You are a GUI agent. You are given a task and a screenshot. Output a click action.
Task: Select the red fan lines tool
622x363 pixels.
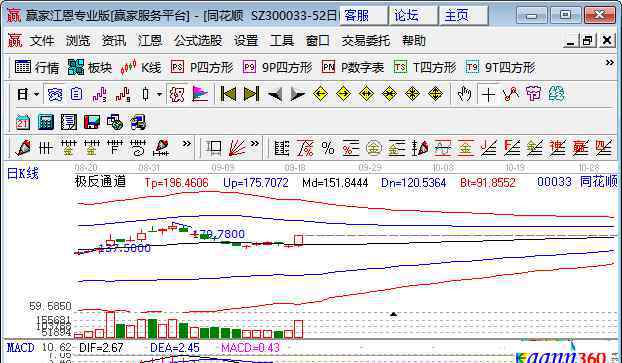pyautogui.click(x=237, y=148)
